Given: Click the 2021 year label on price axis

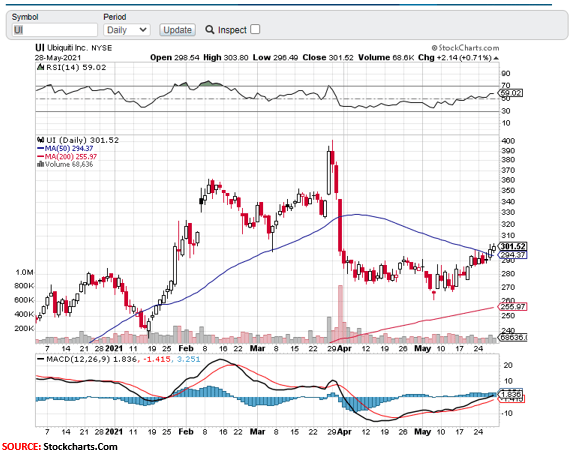Looking at the screenshot, I should click(x=114, y=349).
